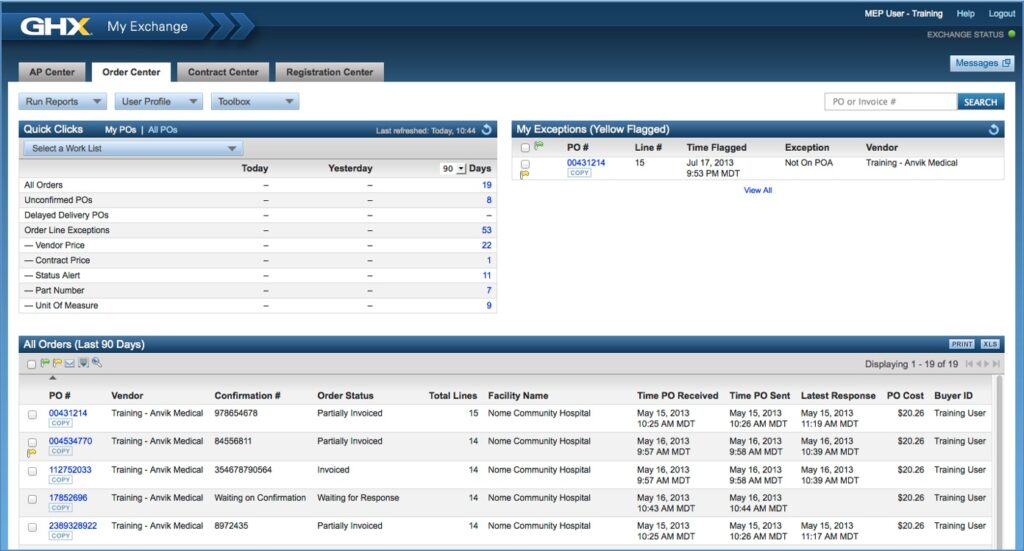The image size is (1024, 551).
Task: Check the box for PO 00431214 in All Orders
Action: pyautogui.click(x=32, y=415)
